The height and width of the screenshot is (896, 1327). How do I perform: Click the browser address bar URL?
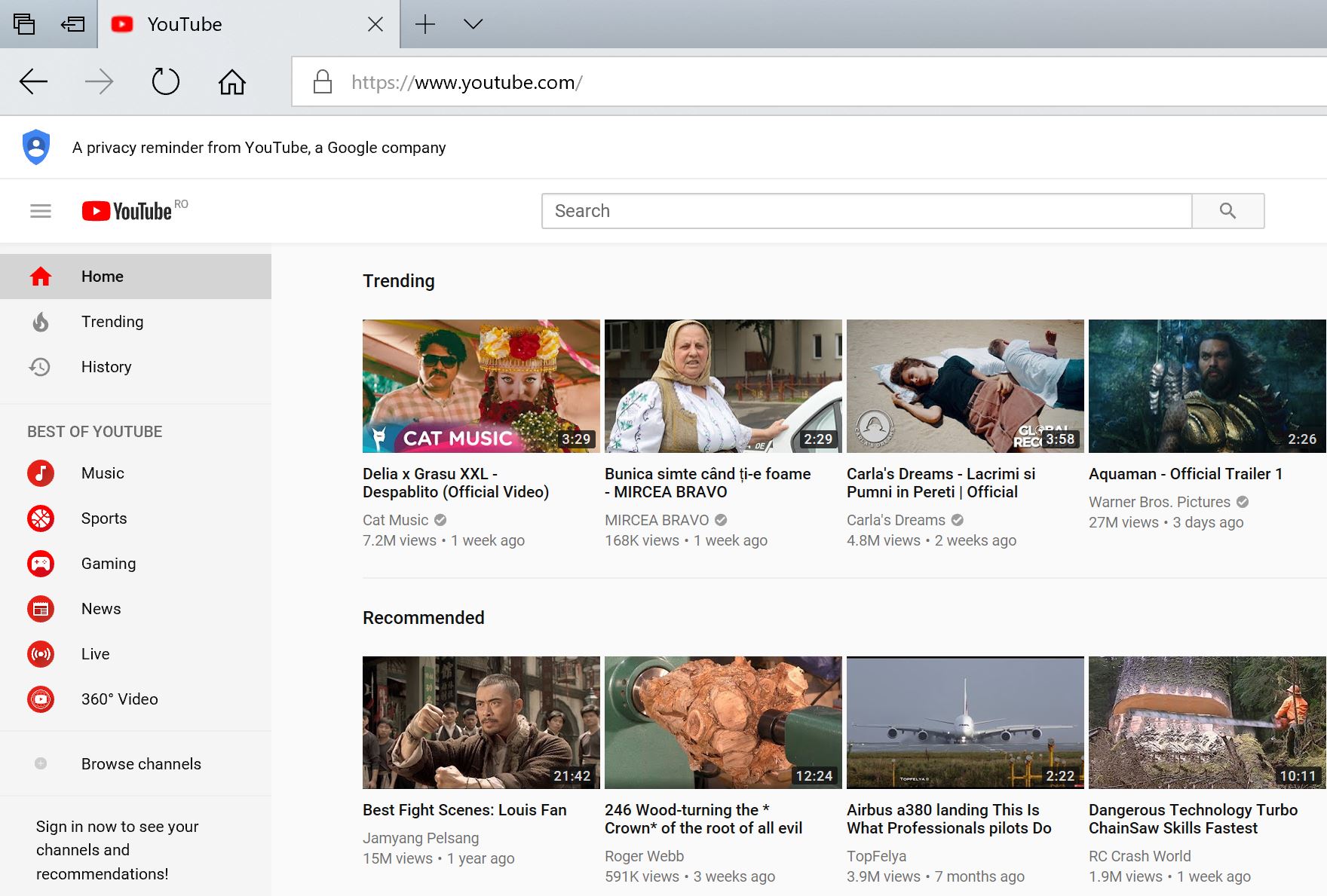click(x=498, y=82)
